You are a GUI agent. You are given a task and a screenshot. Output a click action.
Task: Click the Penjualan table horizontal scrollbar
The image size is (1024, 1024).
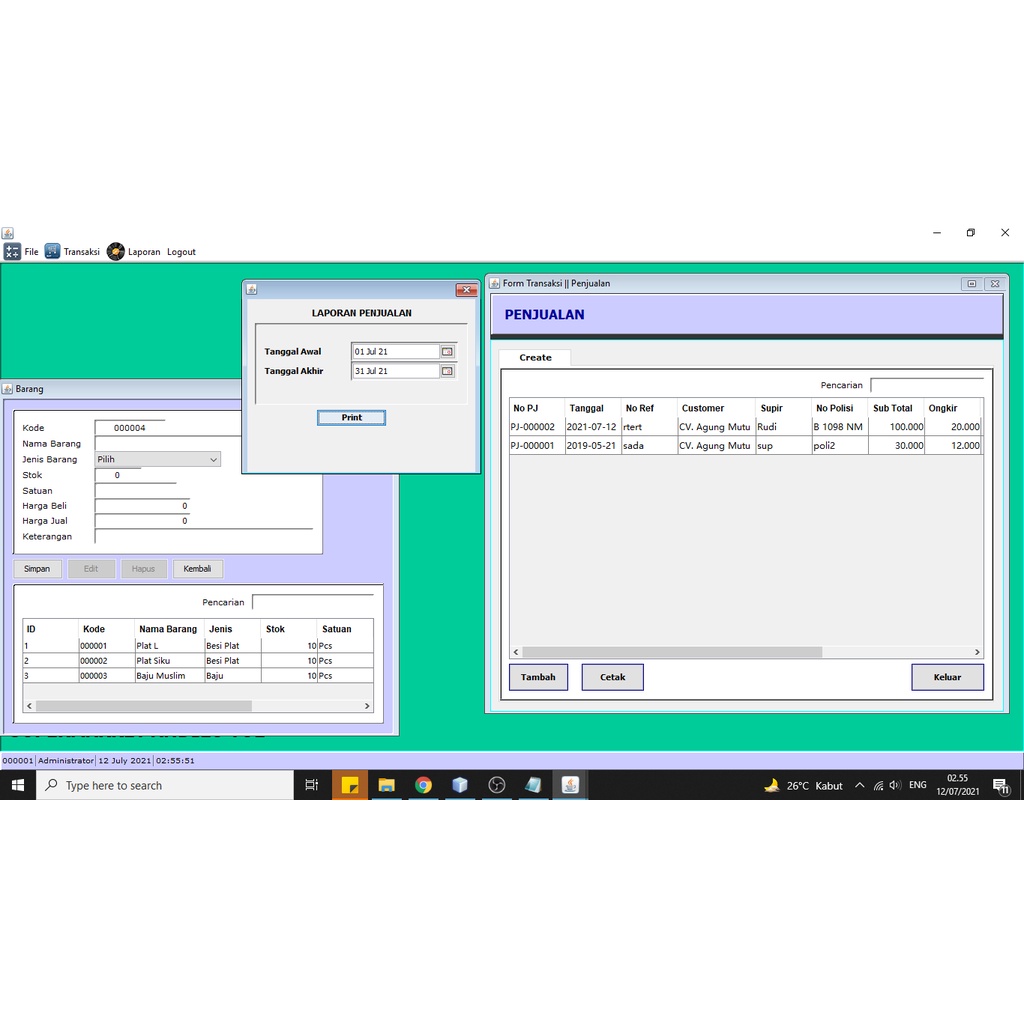[x=672, y=652]
